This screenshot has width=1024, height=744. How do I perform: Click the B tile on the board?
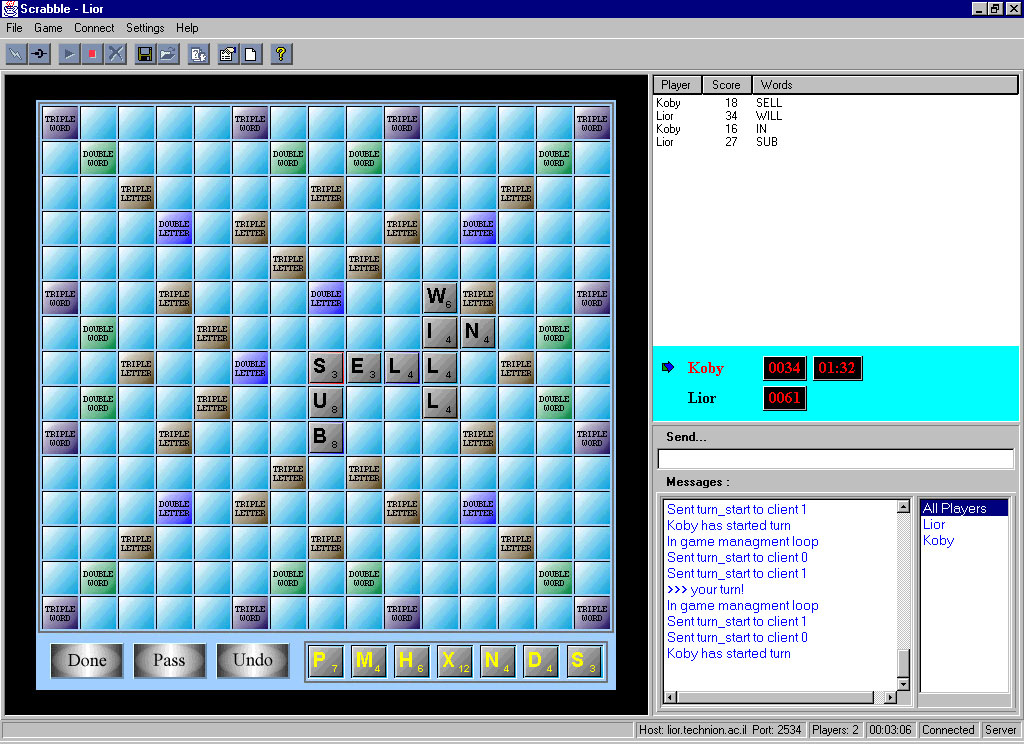click(326, 438)
